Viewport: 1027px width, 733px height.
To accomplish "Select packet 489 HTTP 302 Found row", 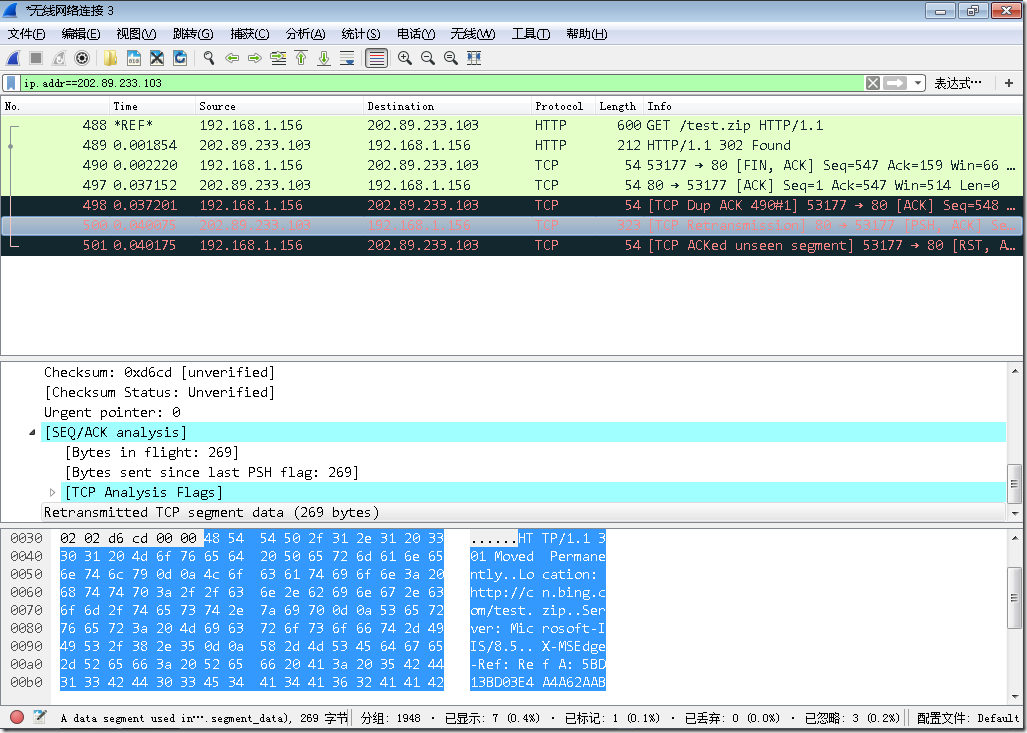I will point(512,145).
